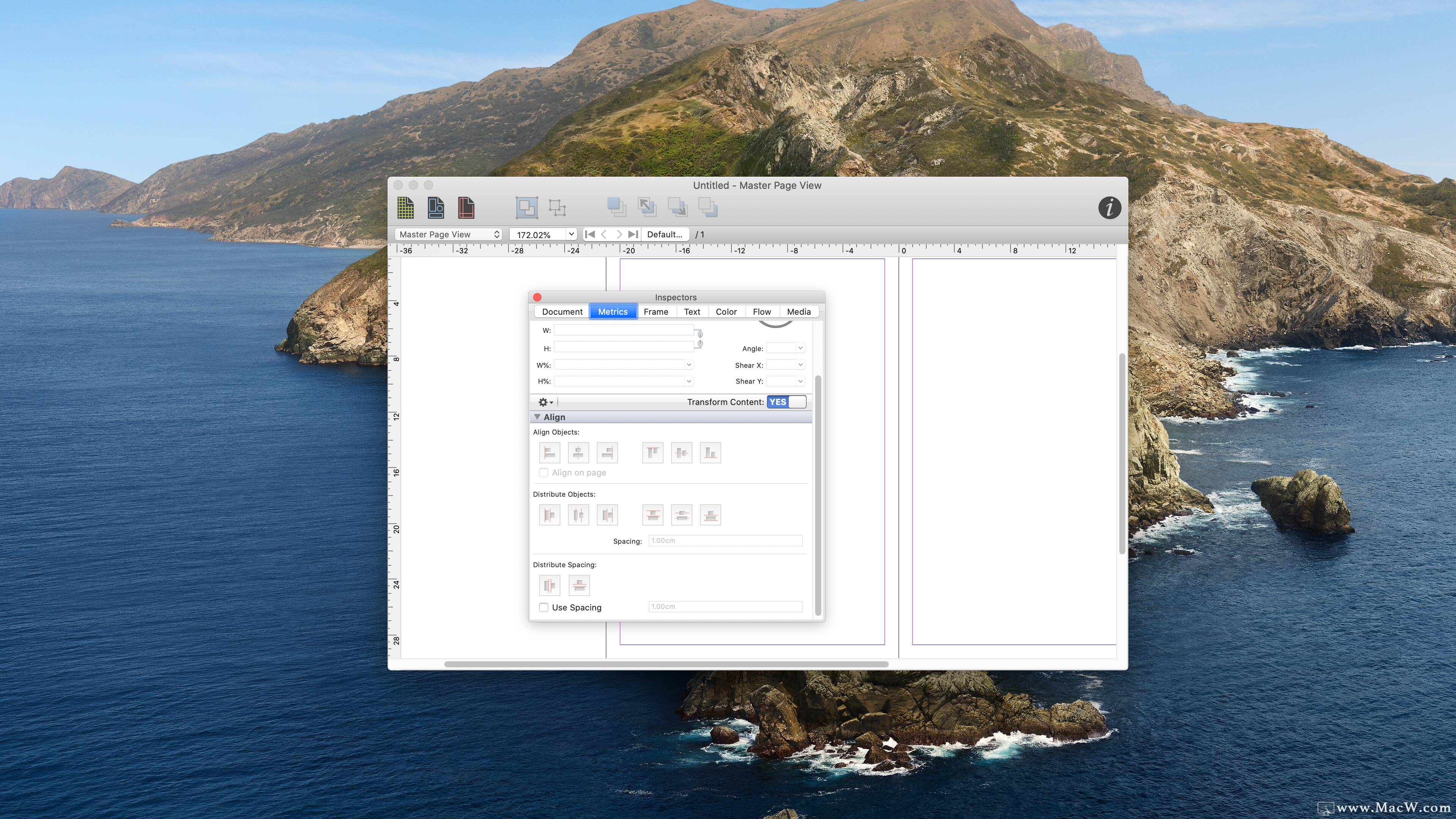
Task: Switch to the Media inspector tab
Action: point(799,311)
